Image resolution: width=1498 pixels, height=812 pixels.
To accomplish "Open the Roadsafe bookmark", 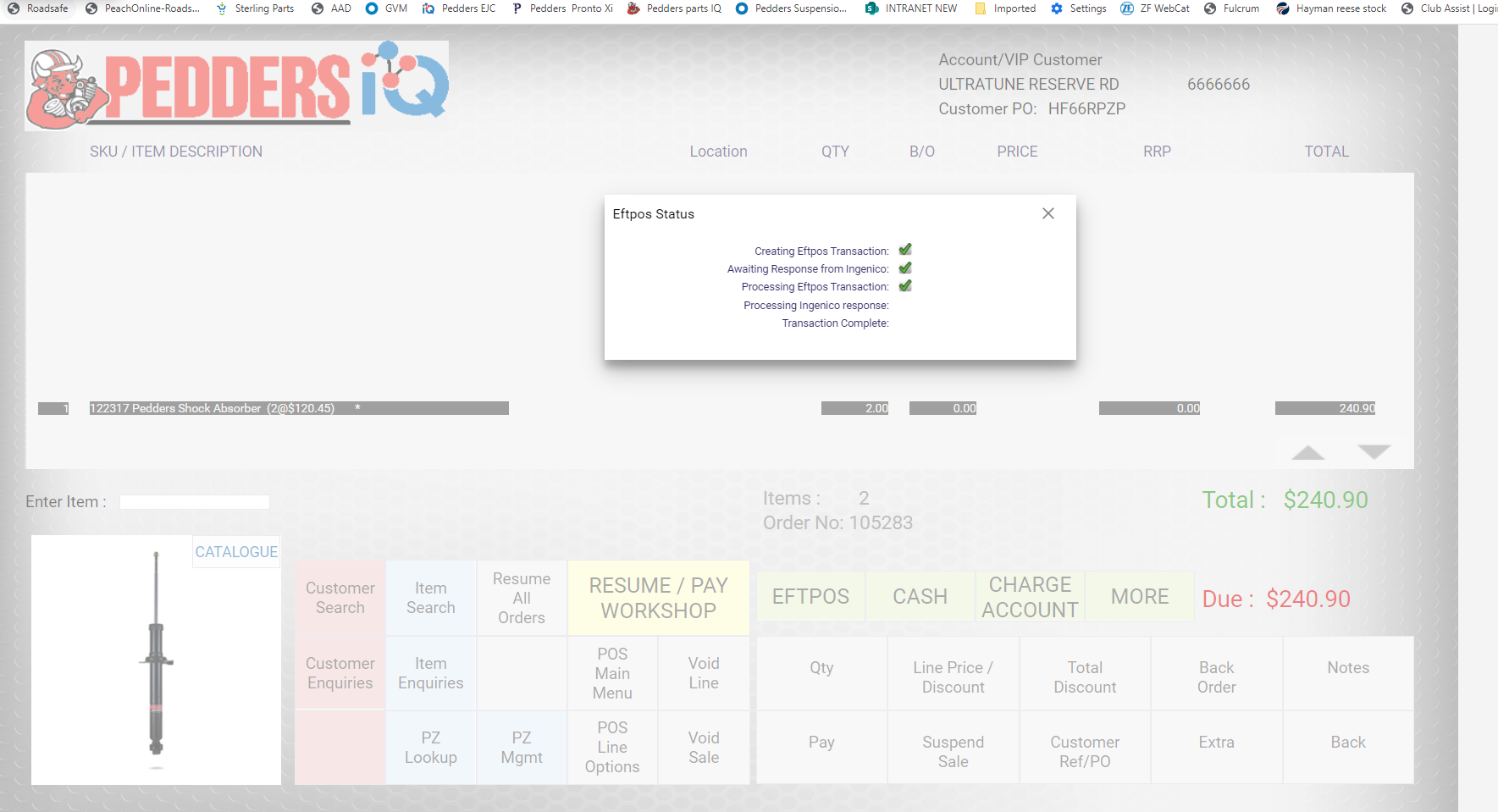I will [x=38, y=8].
